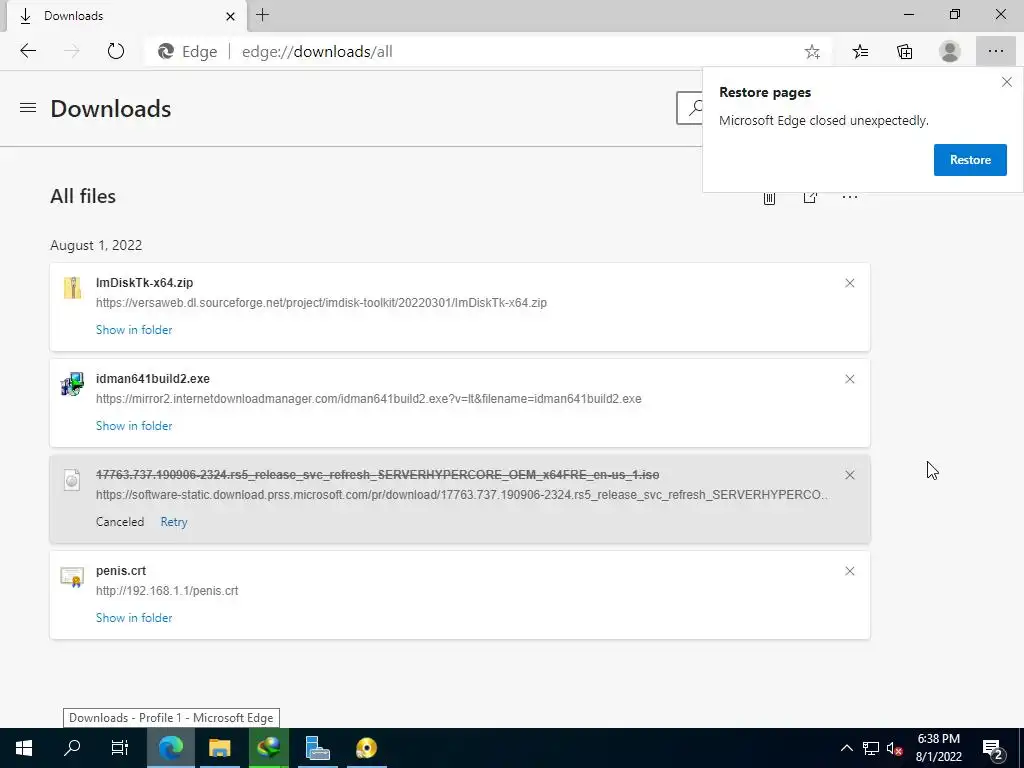Add this page to favorites with the star icon
Viewport: 1024px width, 768px height.
(x=812, y=52)
